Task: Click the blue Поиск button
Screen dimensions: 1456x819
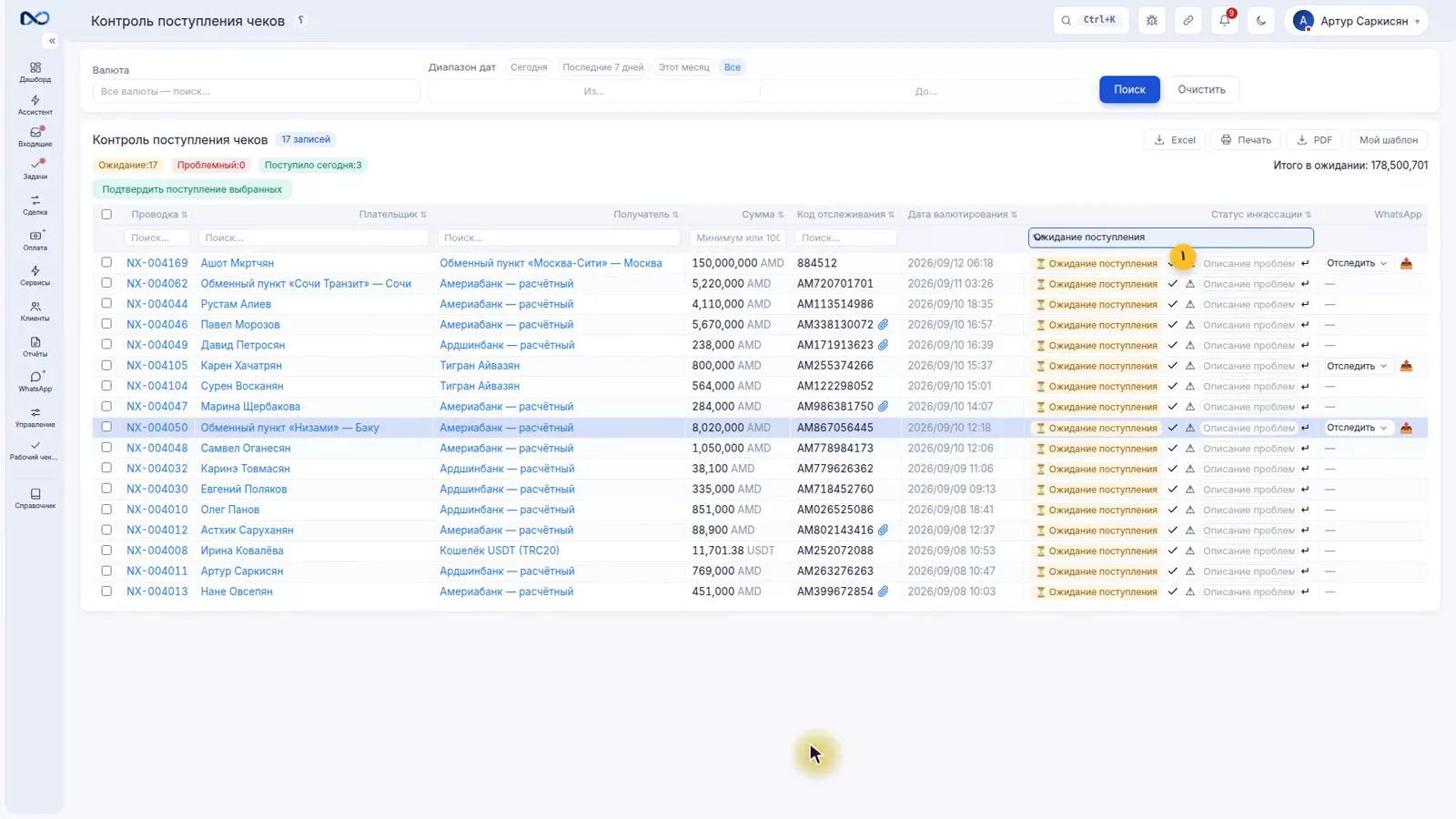Action: [1129, 89]
